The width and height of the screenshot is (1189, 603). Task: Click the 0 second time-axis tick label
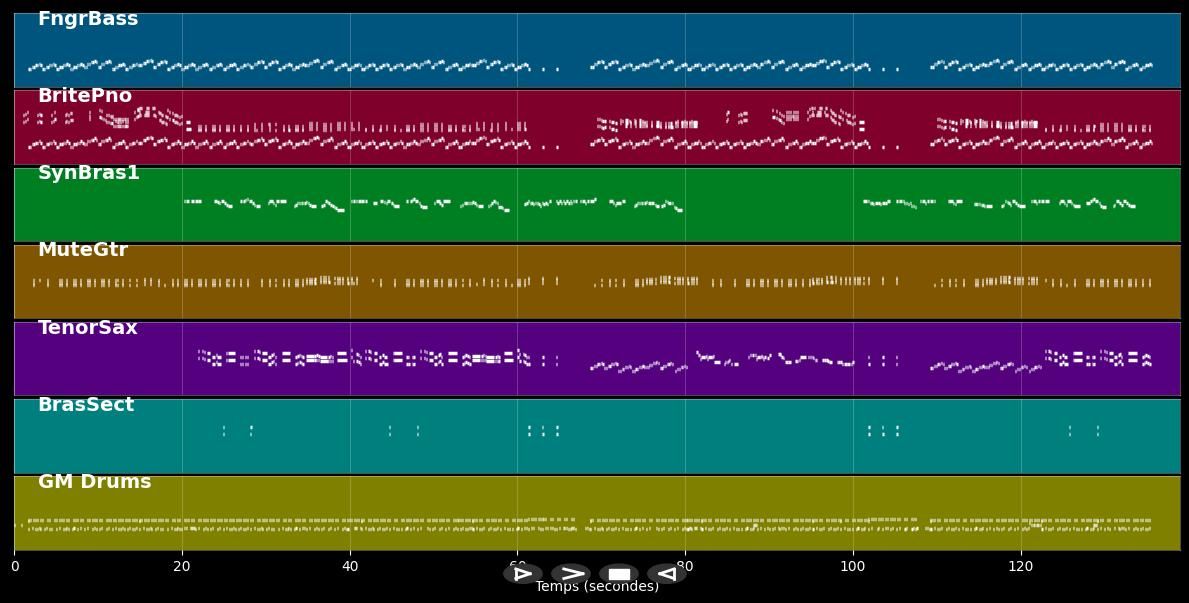pos(14,567)
